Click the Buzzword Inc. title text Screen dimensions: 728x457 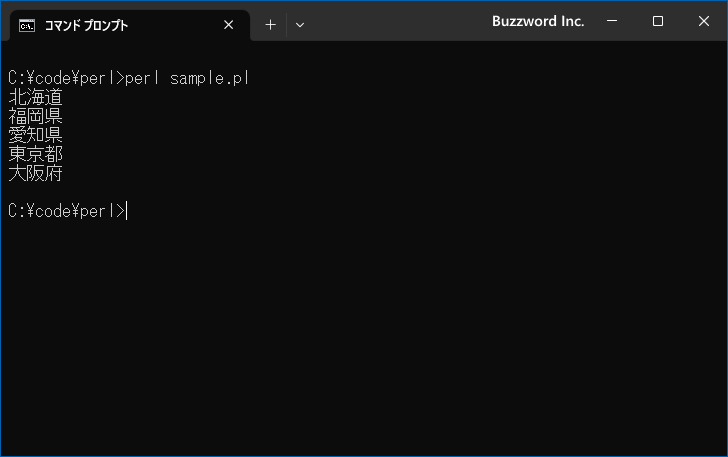[538, 21]
